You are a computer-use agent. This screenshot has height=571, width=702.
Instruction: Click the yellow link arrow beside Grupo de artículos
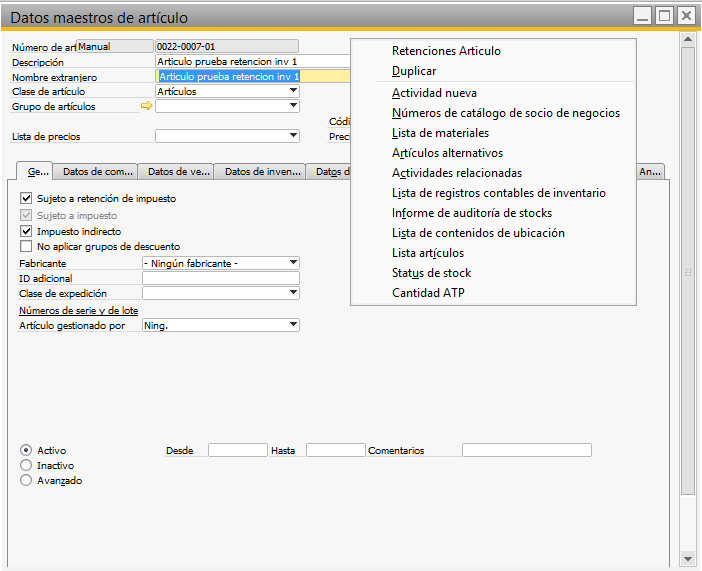pos(147,106)
